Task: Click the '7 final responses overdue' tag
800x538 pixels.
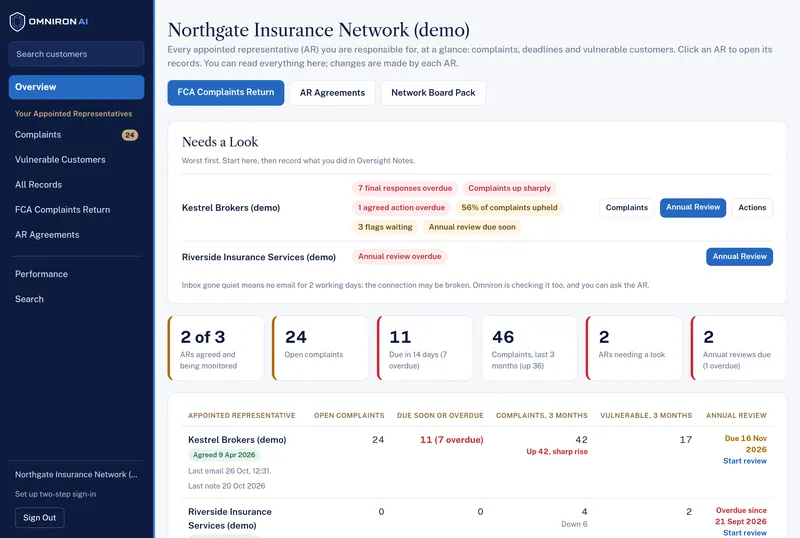Action: (x=405, y=188)
